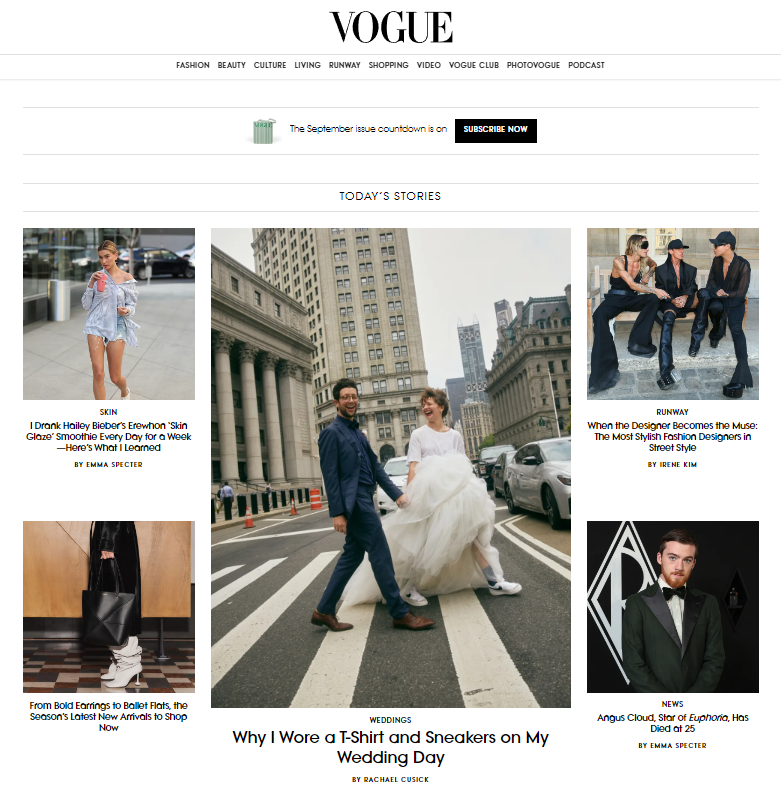Read the T-Shirt and Sneakers wedding article

(x=391, y=747)
